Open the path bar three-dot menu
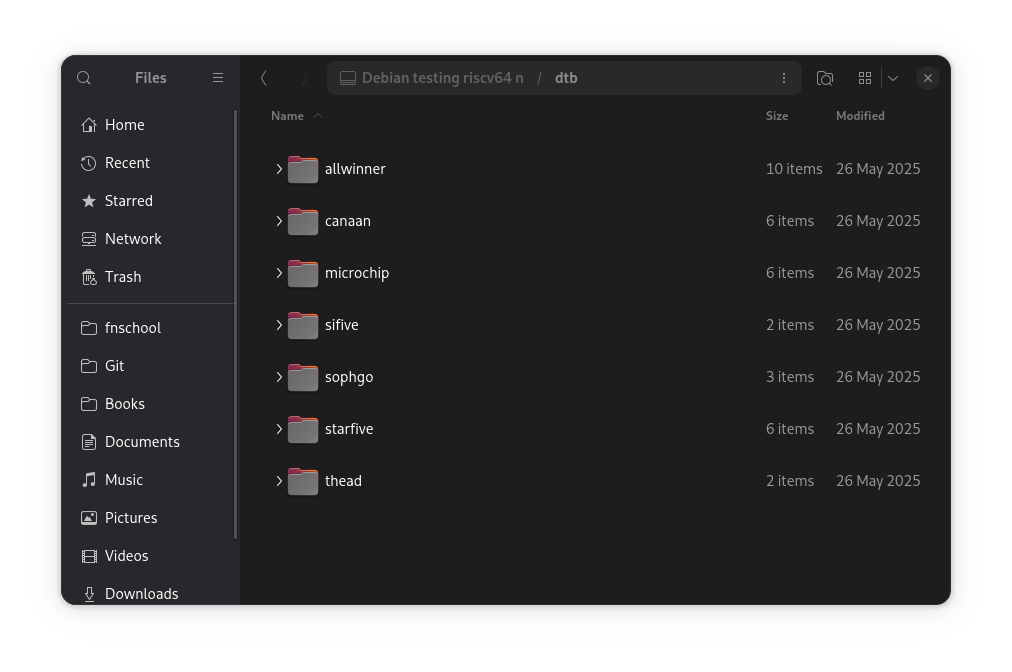This screenshot has width=1012, height=672. click(784, 78)
